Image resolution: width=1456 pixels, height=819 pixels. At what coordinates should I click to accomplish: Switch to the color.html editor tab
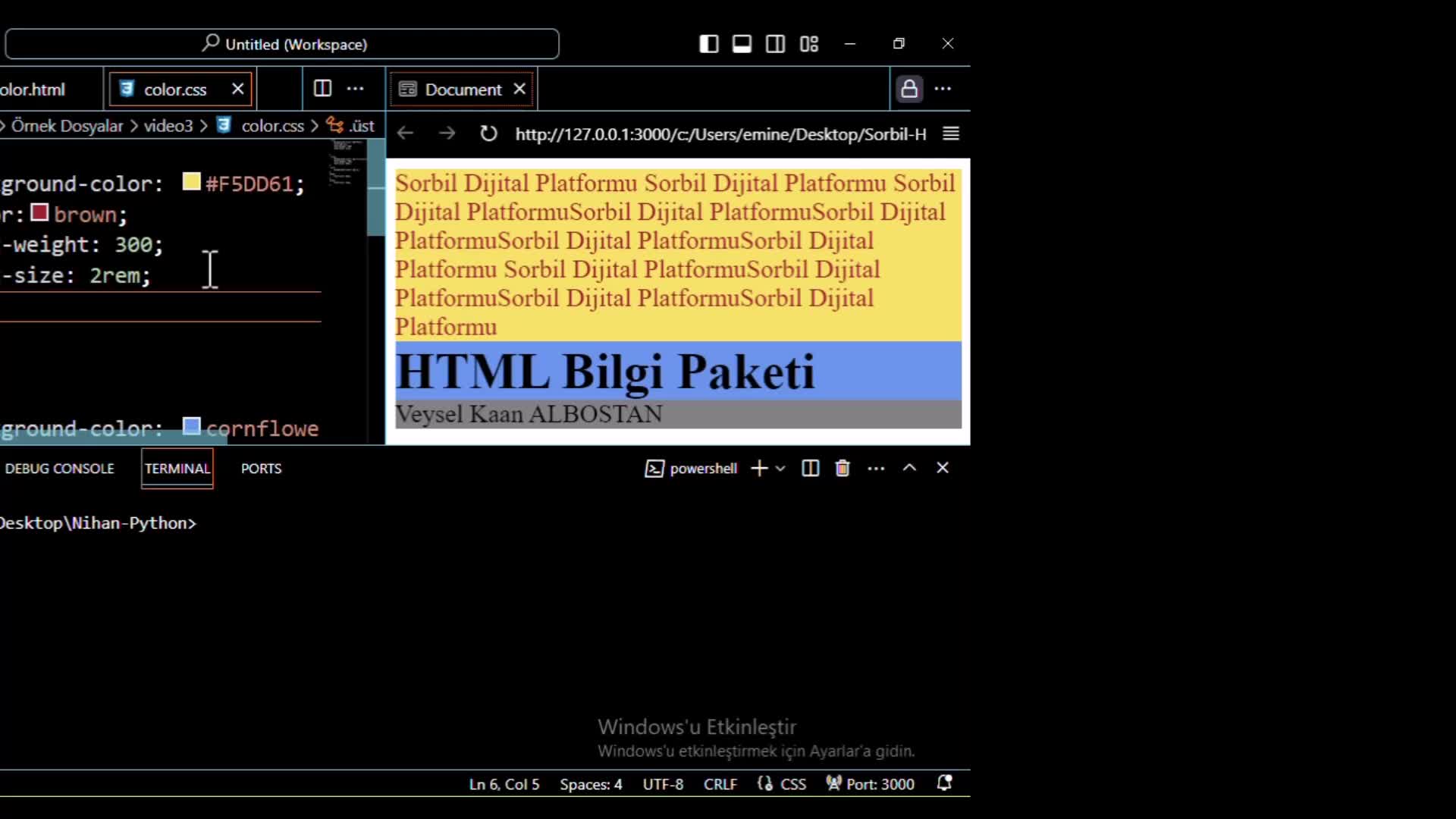point(33,89)
